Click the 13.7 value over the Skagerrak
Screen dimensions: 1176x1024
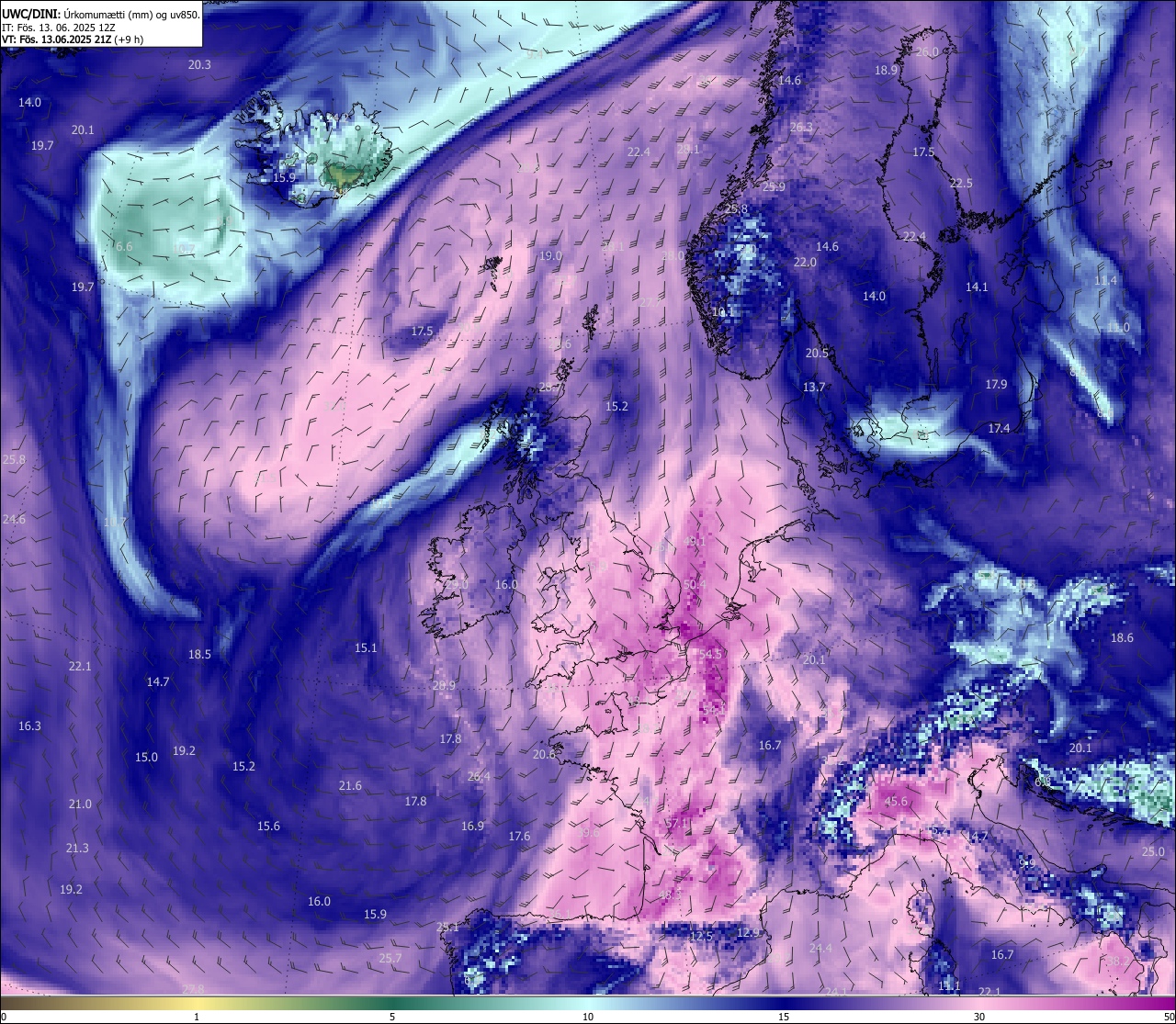814,388
